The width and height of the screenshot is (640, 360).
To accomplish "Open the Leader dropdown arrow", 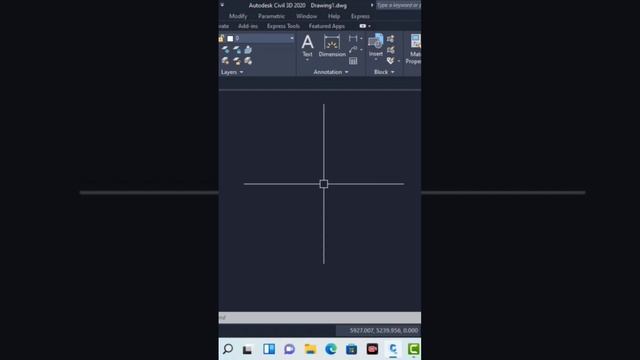I will click(361, 50).
